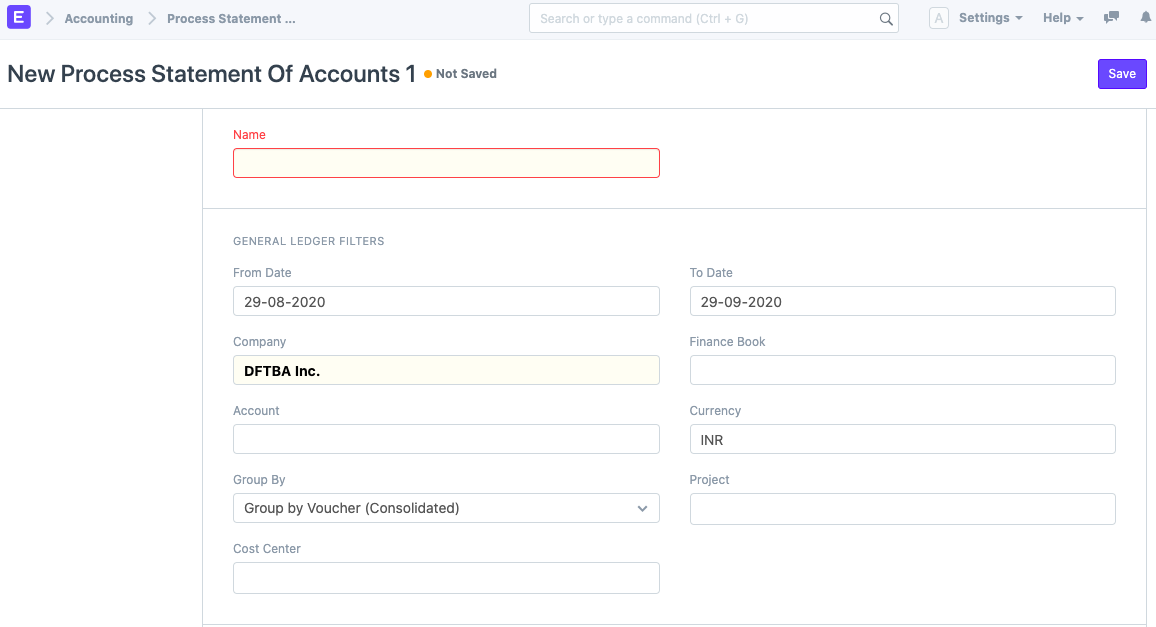Click the From Date field
This screenshot has width=1156, height=627.
tap(446, 301)
